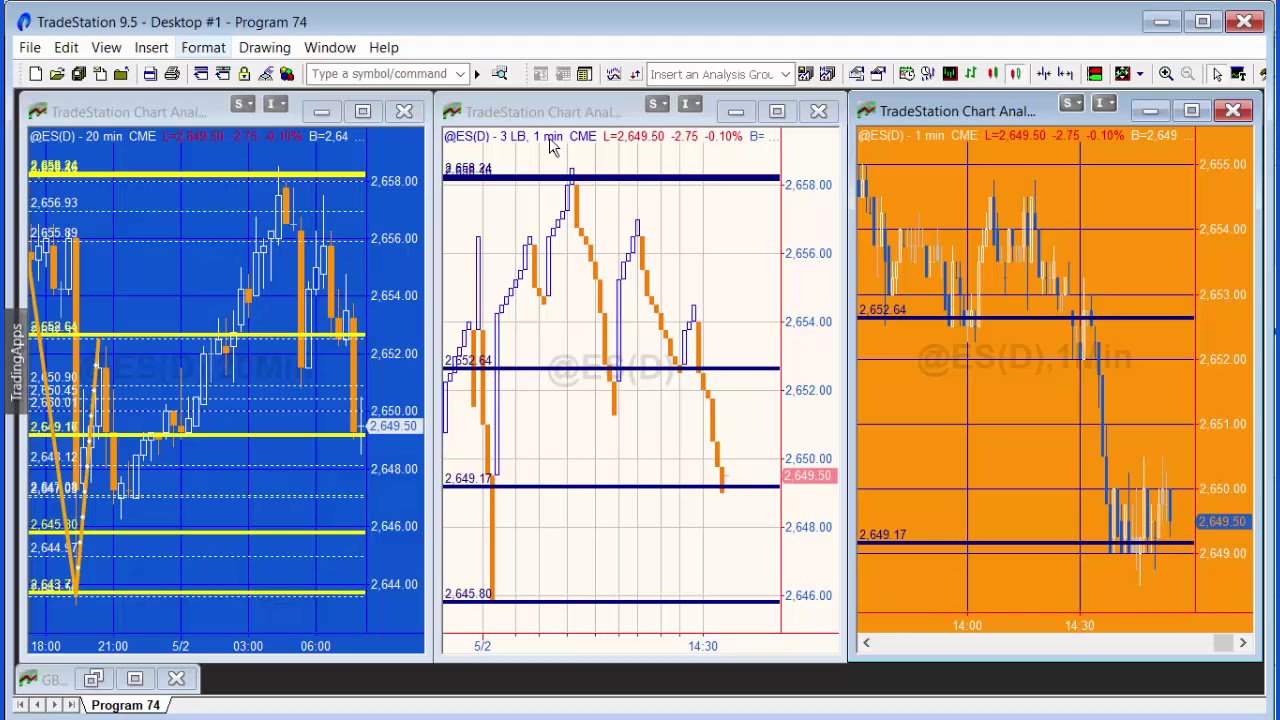
Task: Click the increase bar spacing icon
Action: pyautogui.click(x=1065, y=74)
